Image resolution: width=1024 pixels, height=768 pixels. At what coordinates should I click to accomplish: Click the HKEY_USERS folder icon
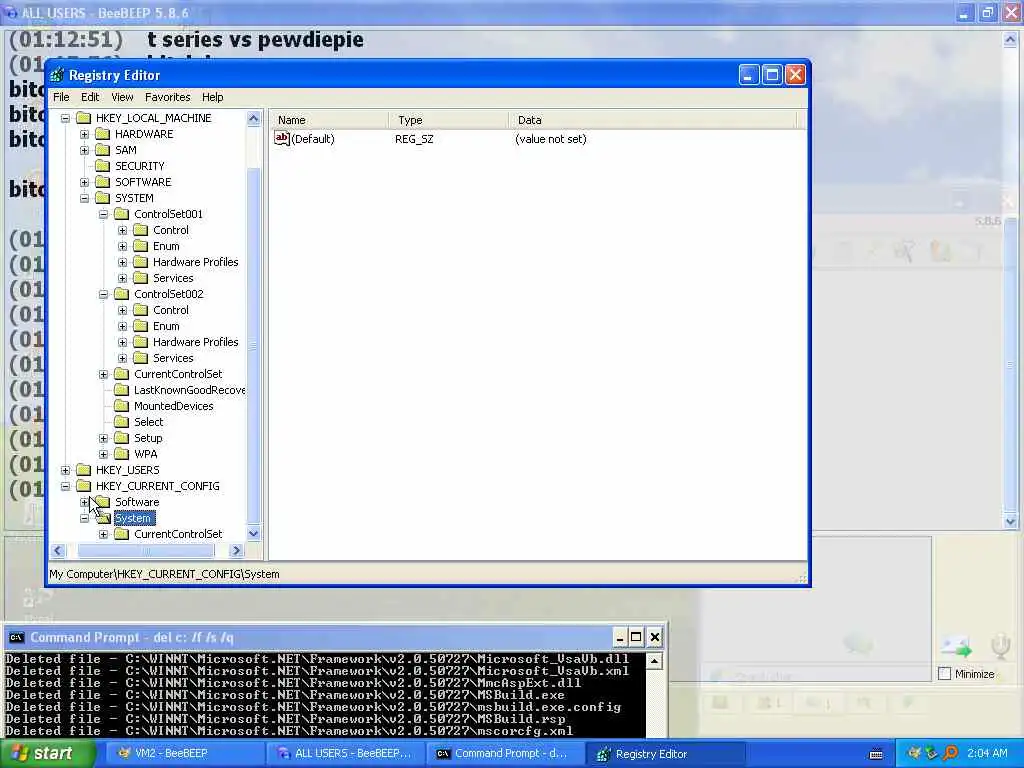click(x=84, y=470)
